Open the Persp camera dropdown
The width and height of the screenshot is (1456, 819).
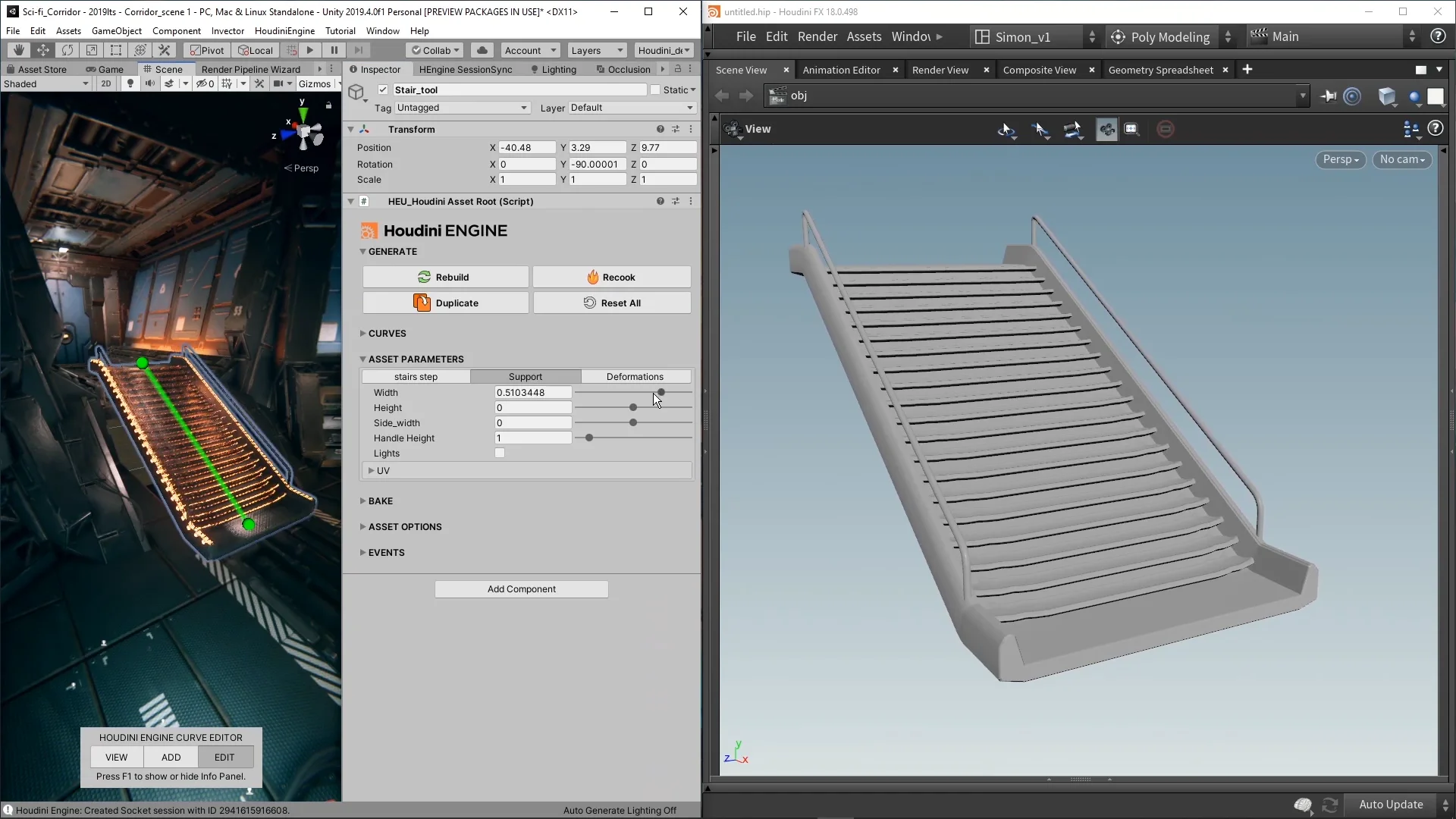pos(1340,160)
